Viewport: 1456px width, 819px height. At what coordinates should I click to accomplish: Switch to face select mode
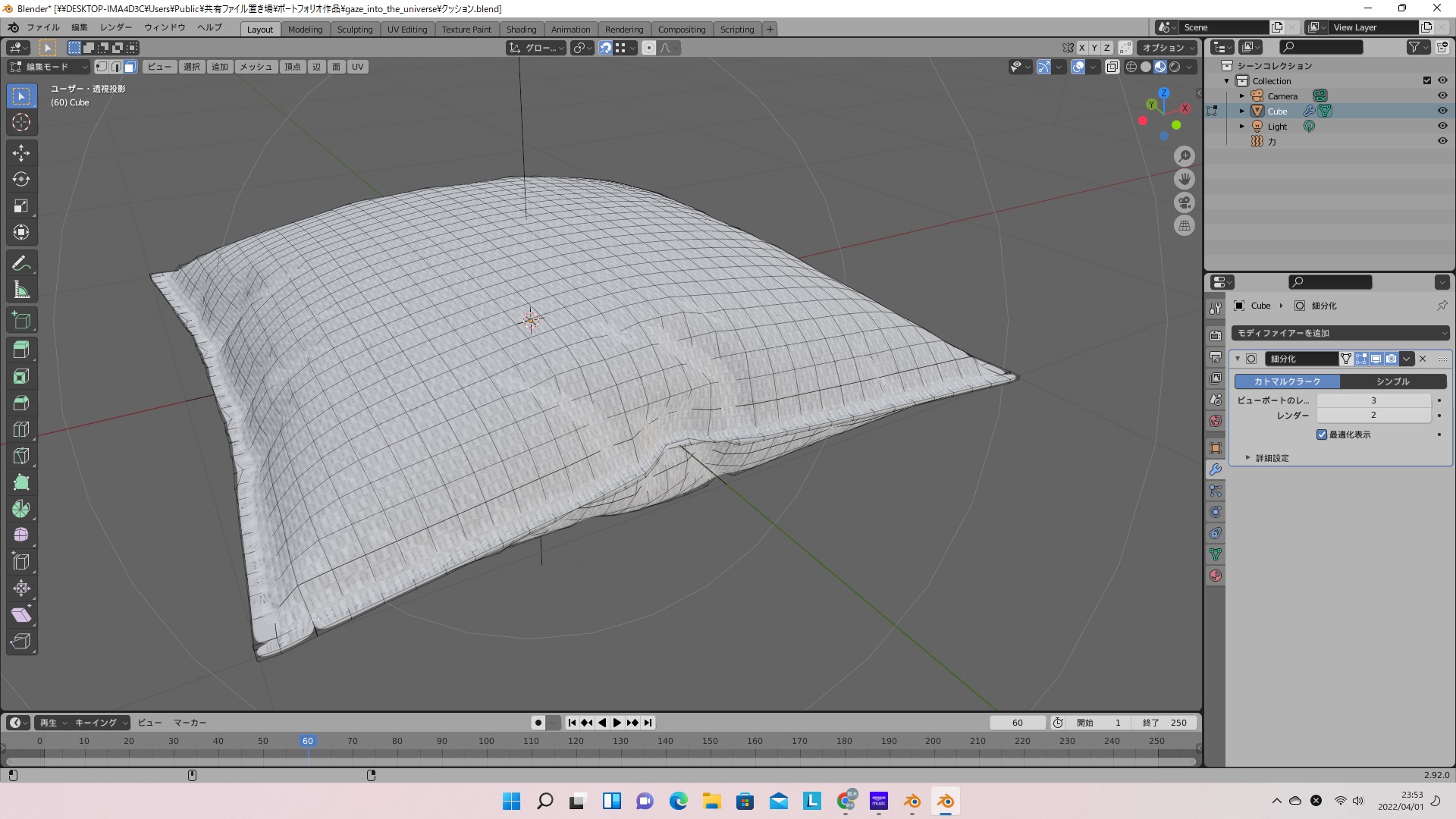(x=130, y=67)
